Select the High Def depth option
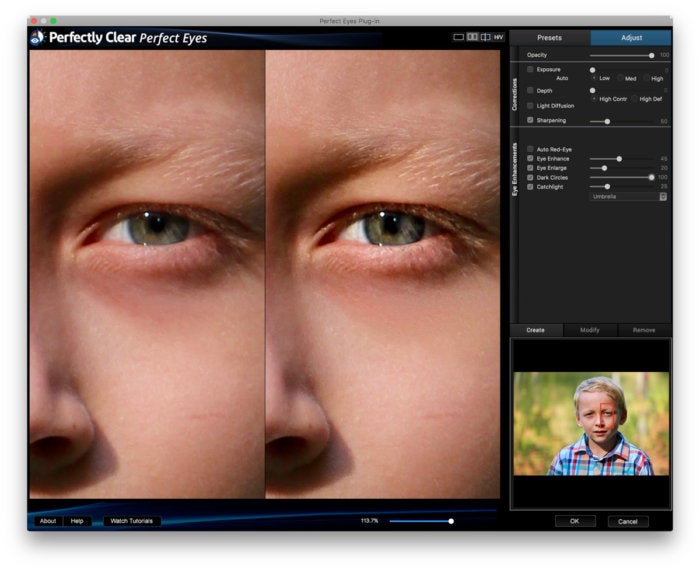Screen dimensions: 700x570 coord(634,99)
